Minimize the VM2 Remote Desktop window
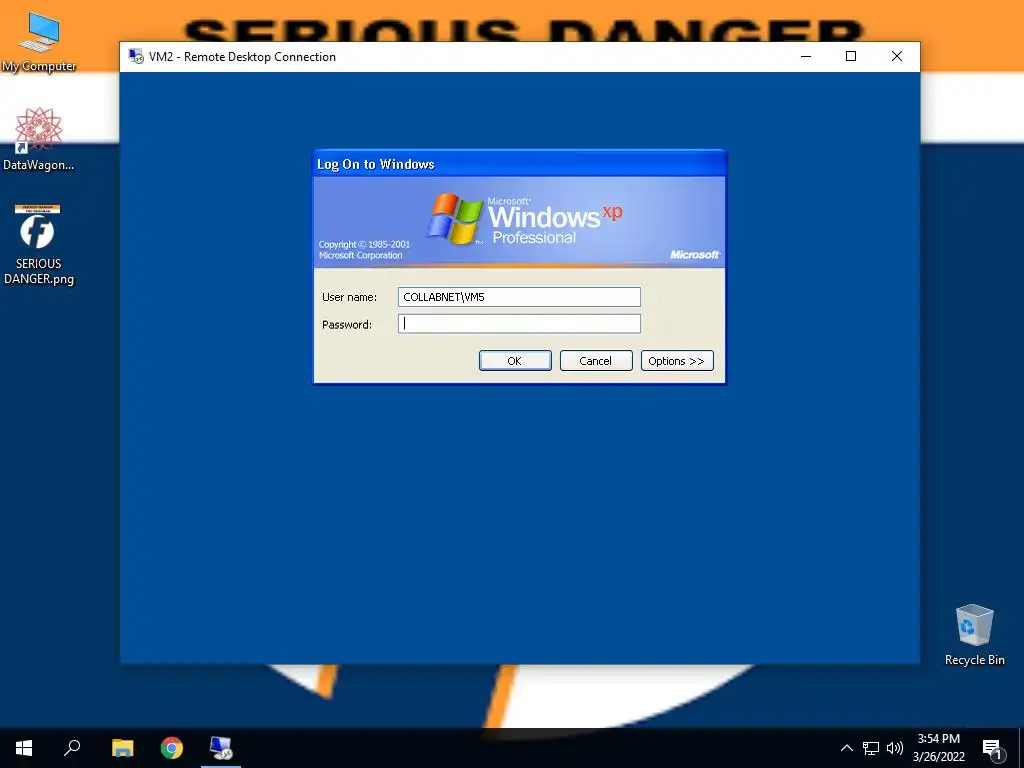This screenshot has width=1024, height=768. (806, 57)
